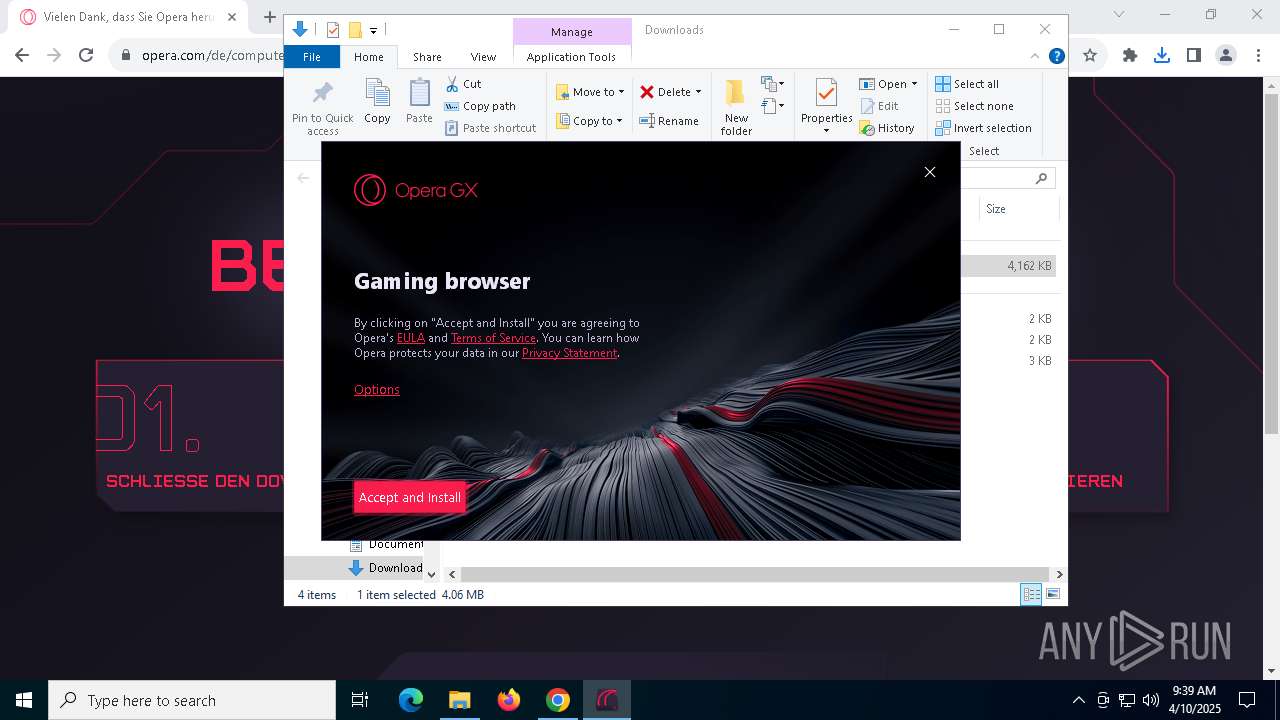
Task: Click the Rename button
Action: 669,121
